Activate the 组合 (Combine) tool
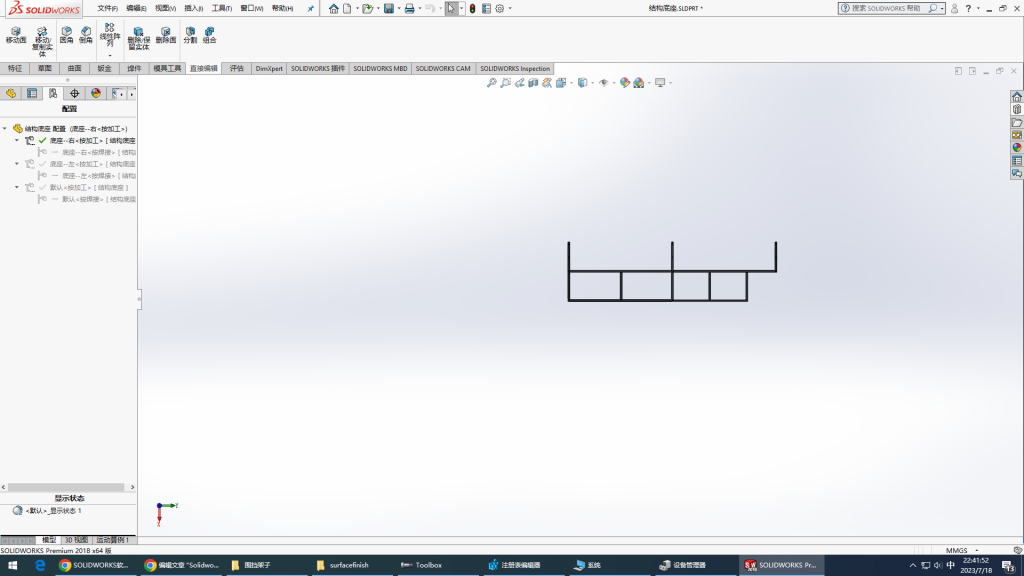Screen dimensions: 1024x576 (x=209, y=36)
